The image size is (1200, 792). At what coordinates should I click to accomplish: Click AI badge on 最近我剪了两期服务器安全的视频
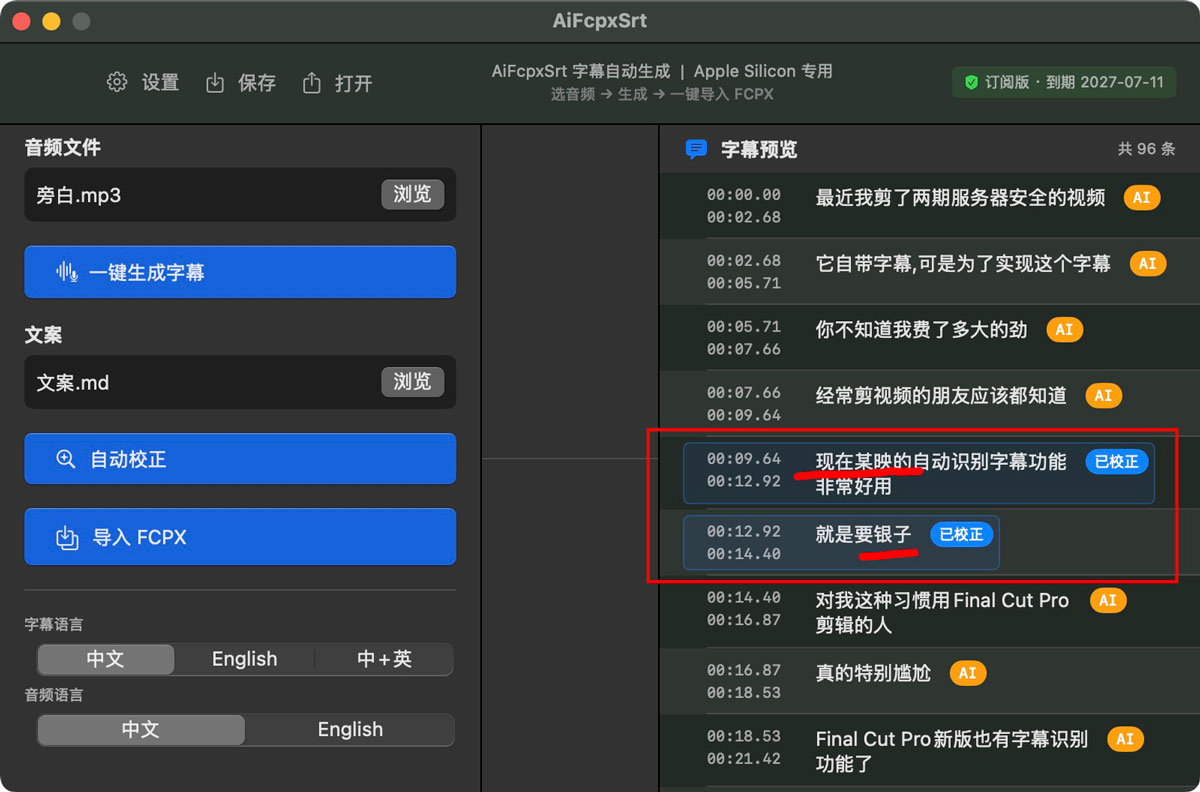point(1142,197)
